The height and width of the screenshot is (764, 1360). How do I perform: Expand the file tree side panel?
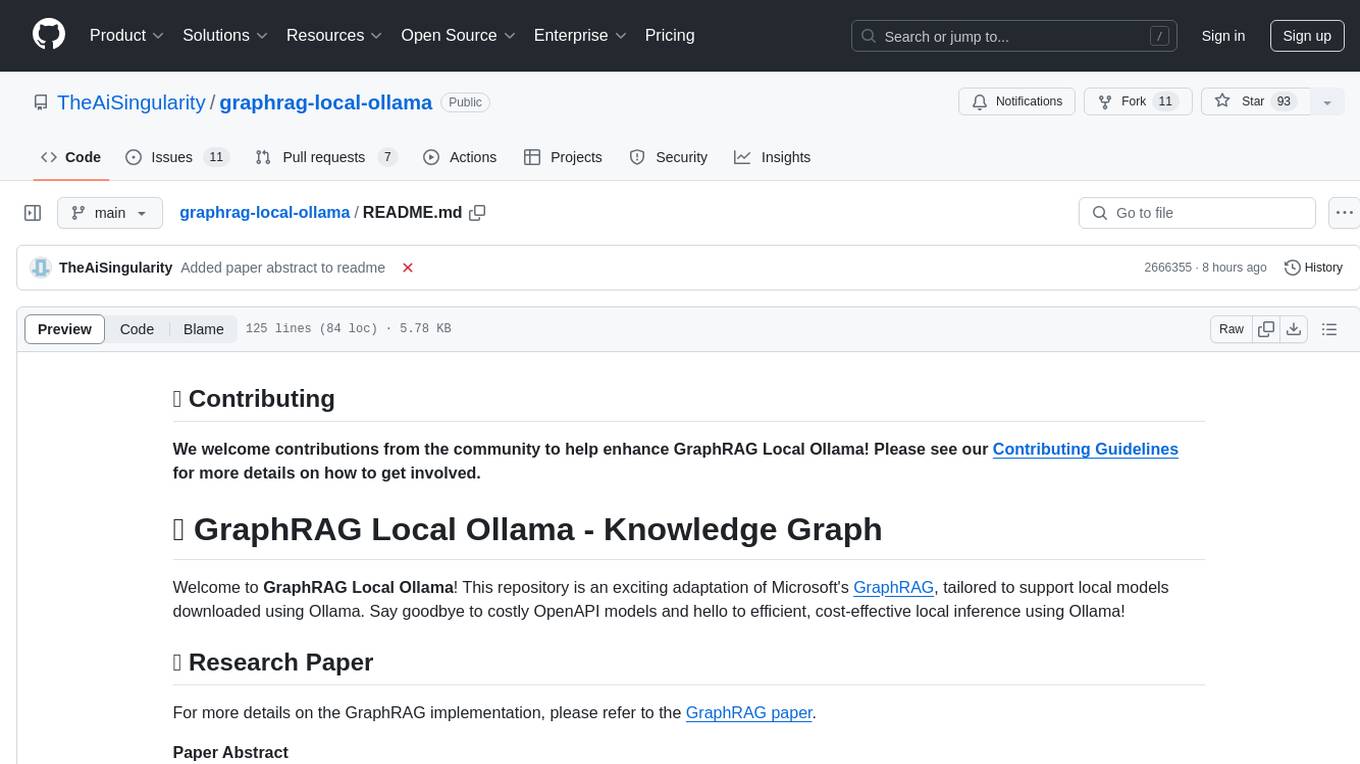pyautogui.click(x=33, y=213)
